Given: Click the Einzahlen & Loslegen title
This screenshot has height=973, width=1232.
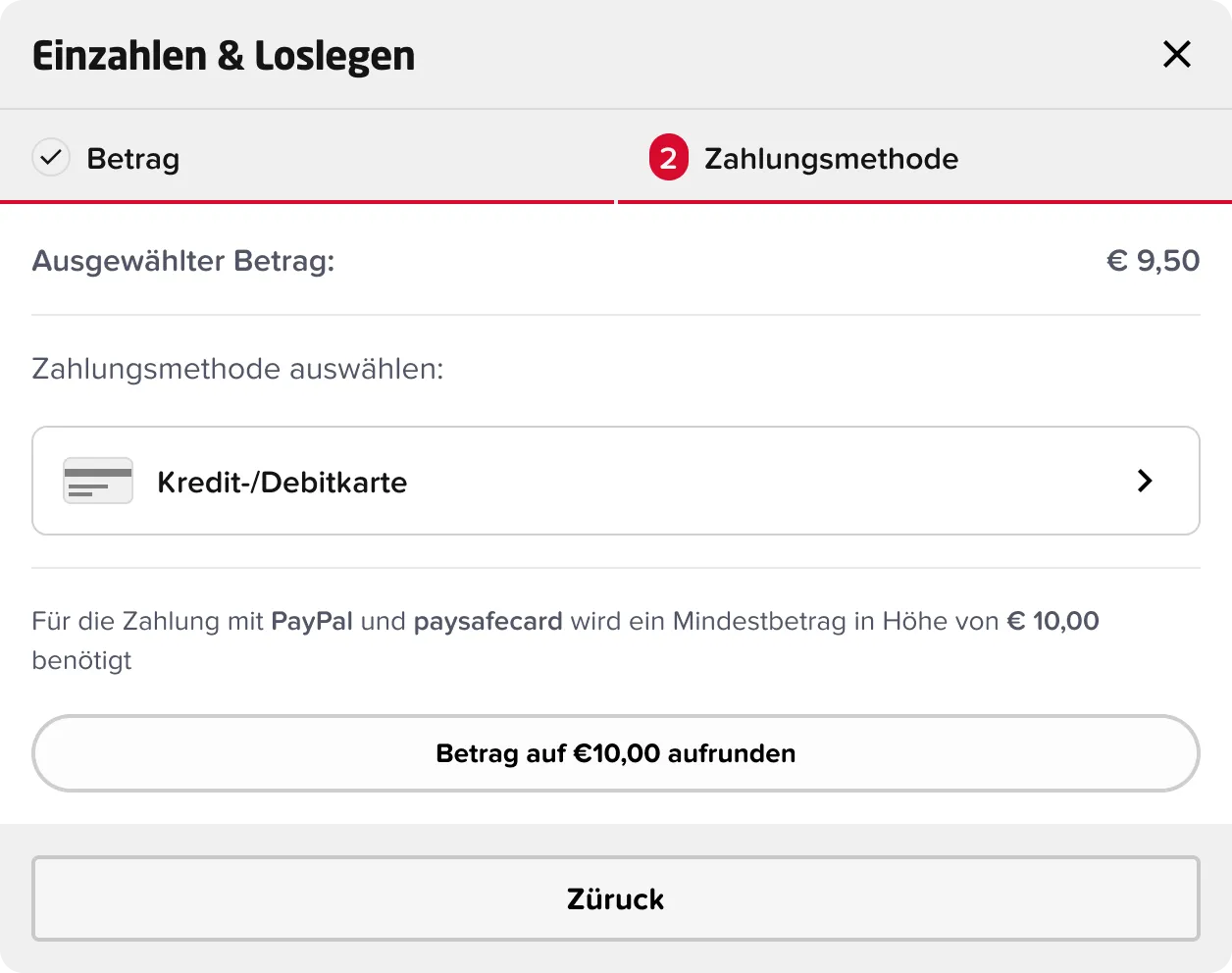Looking at the screenshot, I should click(x=224, y=56).
